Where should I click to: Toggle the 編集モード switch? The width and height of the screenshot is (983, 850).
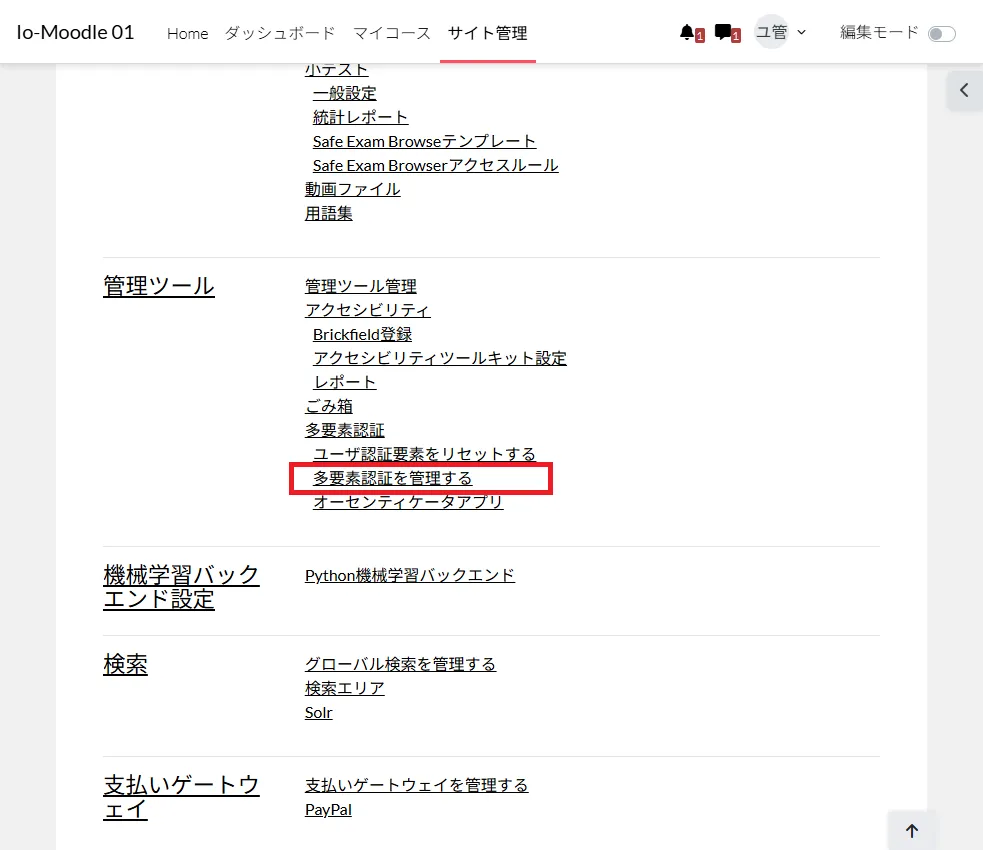(942, 33)
